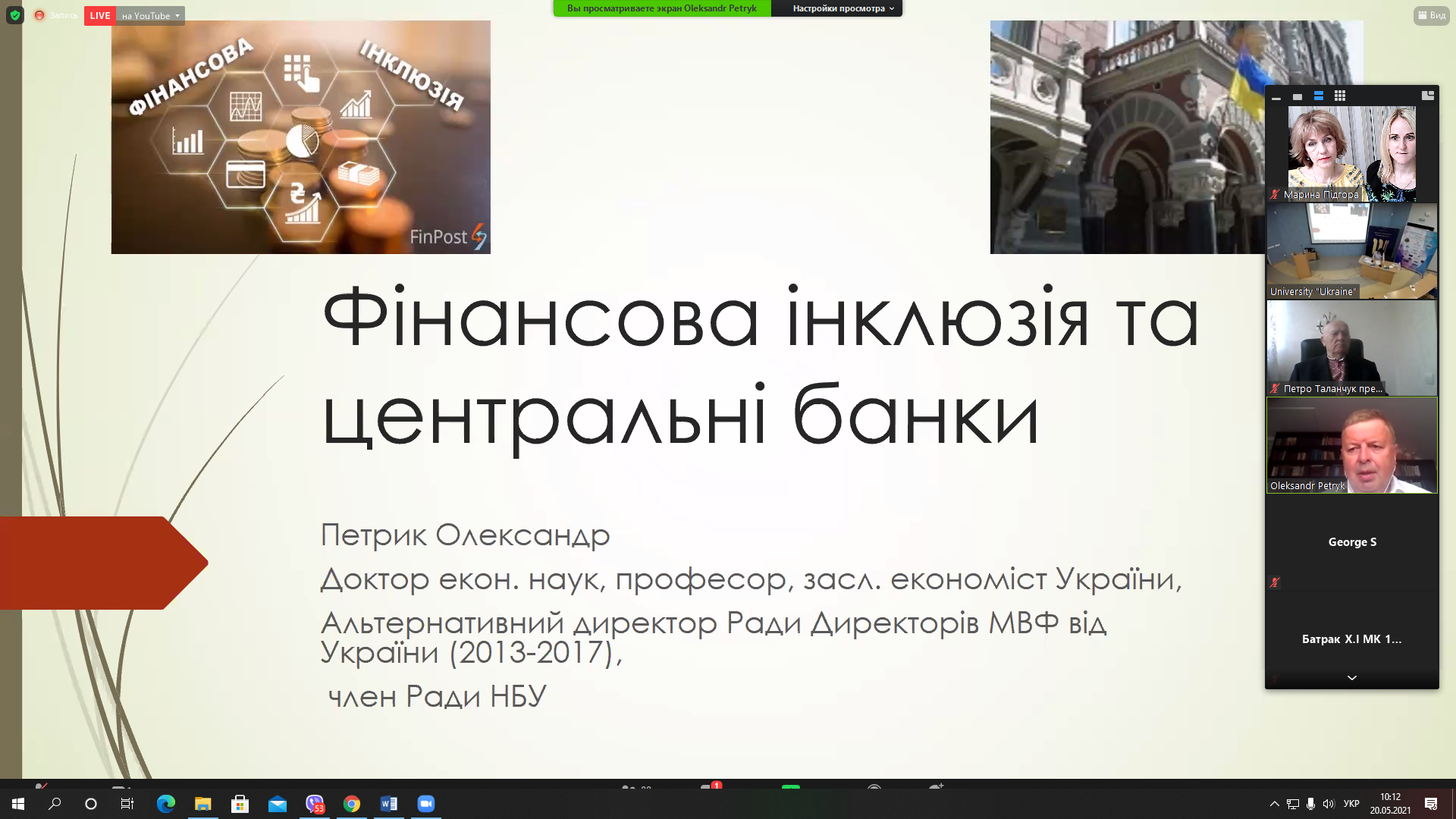This screenshot has height=819, width=1456.
Task: Open Microsoft Edge from the taskbar
Action: click(x=166, y=804)
